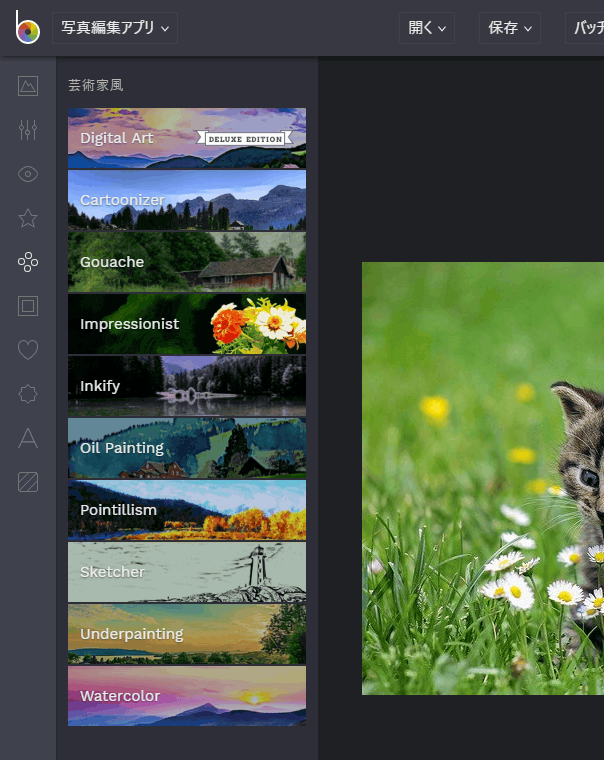Select the Underpainting effect category
Image resolution: width=604 pixels, height=760 pixels.
pyautogui.click(x=187, y=634)
